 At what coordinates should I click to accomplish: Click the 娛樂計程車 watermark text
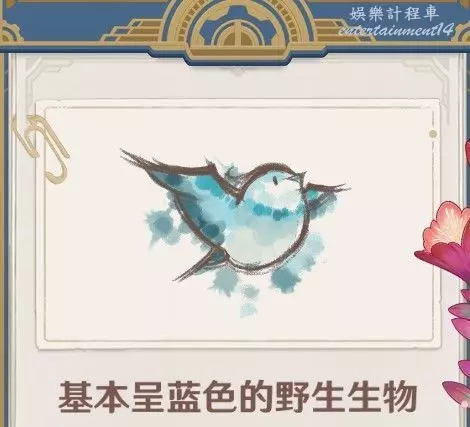[x=394, y=14]
